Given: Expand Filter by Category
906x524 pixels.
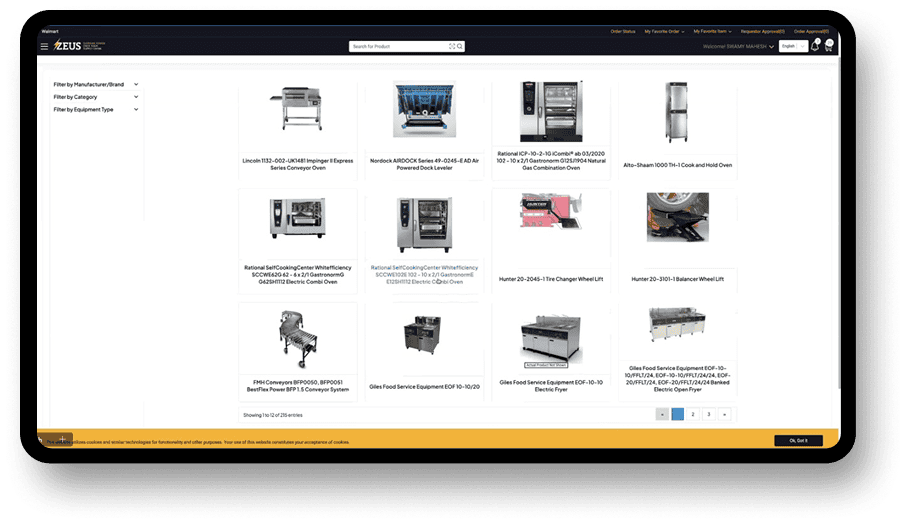Looking at the screenshot, I should pos(95,97).
